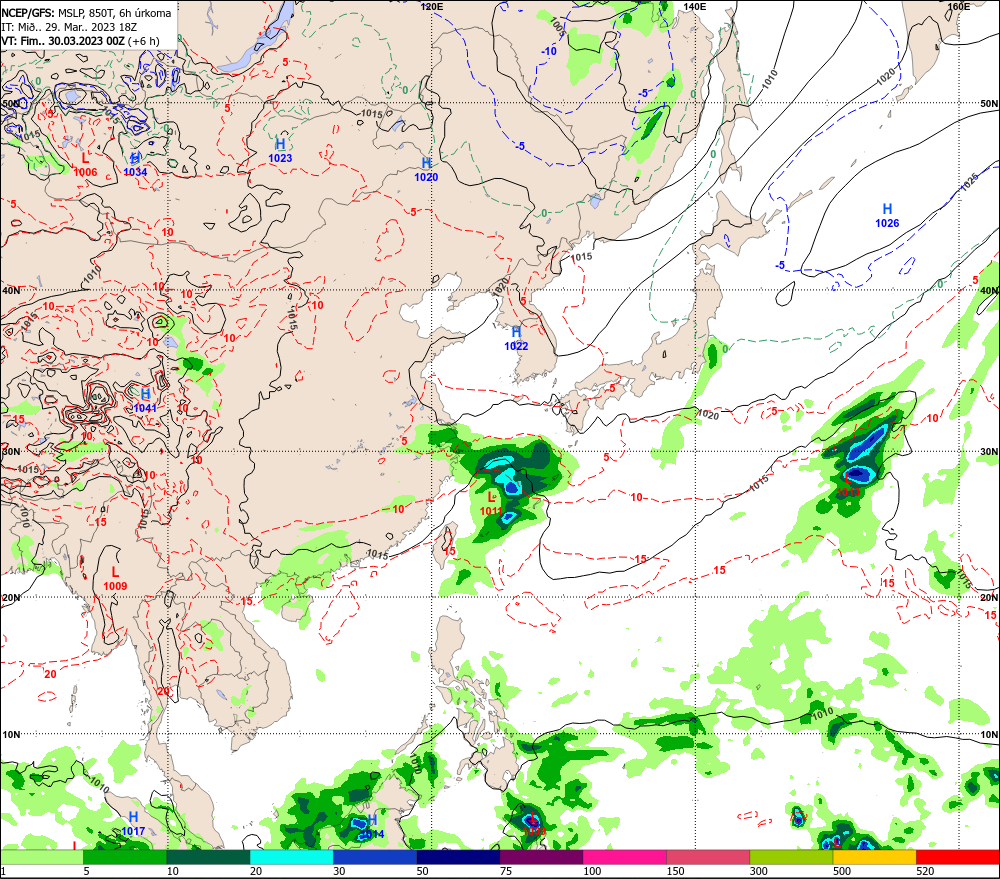Select the orange 500–520 legend swatch
The image size is (1000, 879).
coord(874,857)
